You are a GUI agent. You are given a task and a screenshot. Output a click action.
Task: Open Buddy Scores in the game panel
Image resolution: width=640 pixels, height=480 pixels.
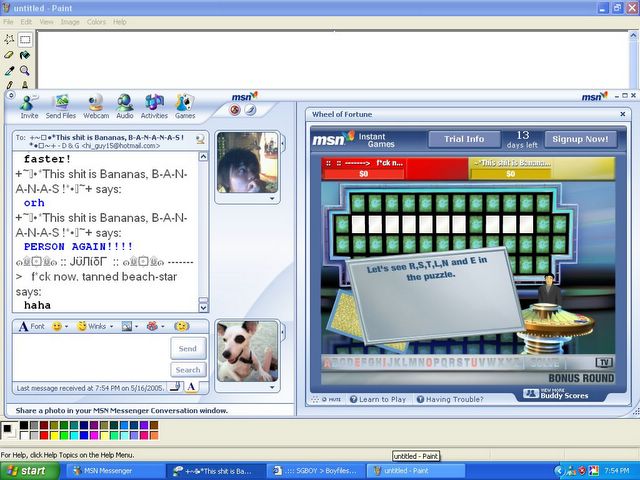(x=556, y=393)
